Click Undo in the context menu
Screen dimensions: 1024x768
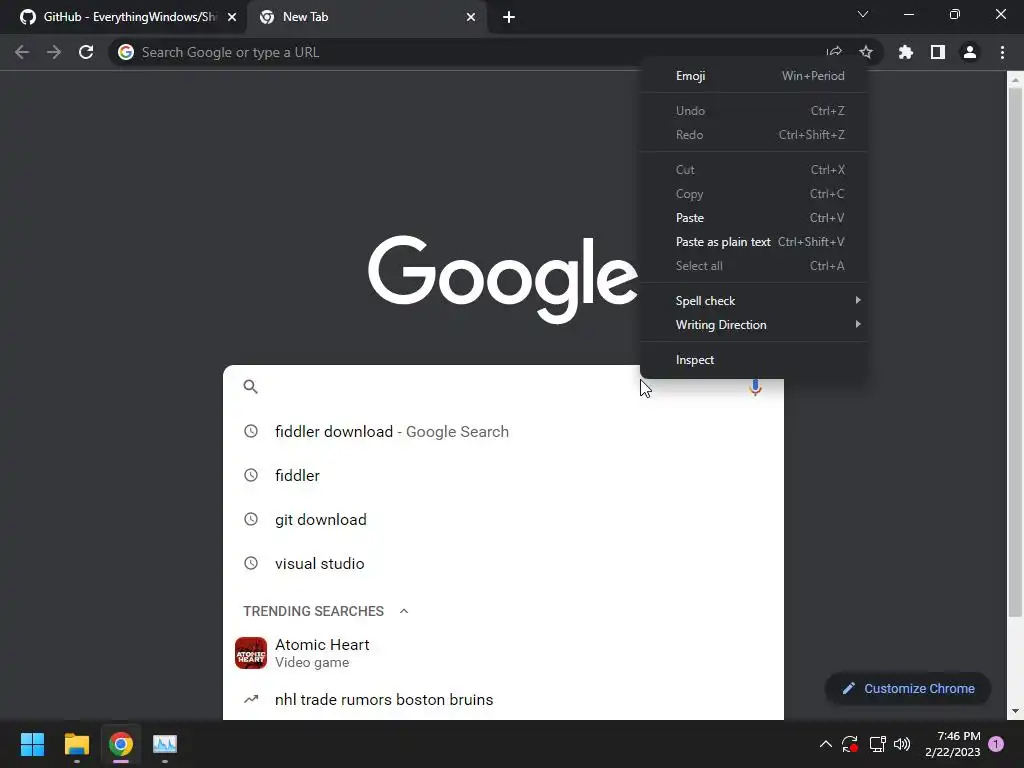pyautogui.click(x=754, y=110)
